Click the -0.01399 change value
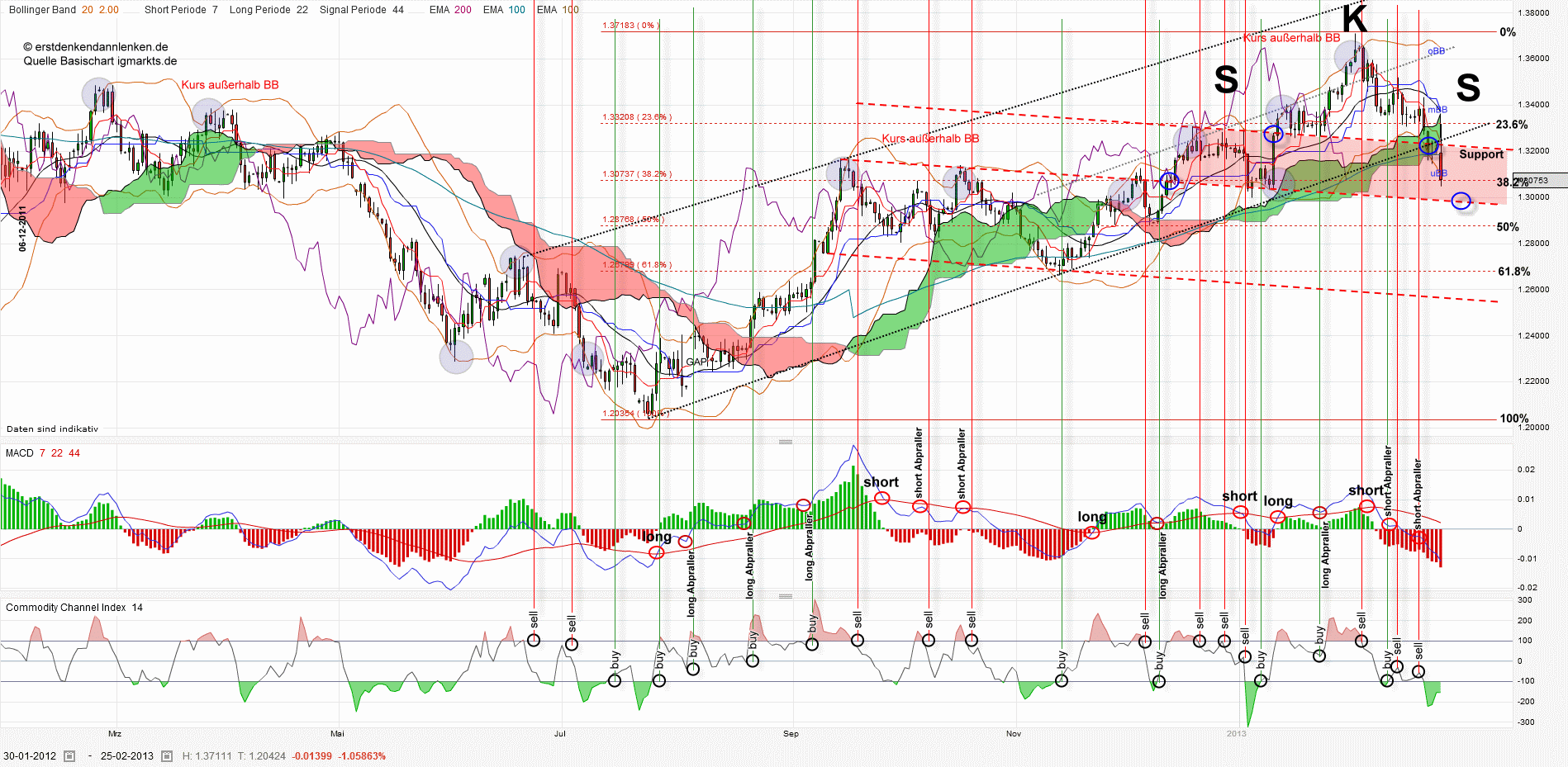The width and height of the screenshot is (1568, 767). (x=312, y=755)
